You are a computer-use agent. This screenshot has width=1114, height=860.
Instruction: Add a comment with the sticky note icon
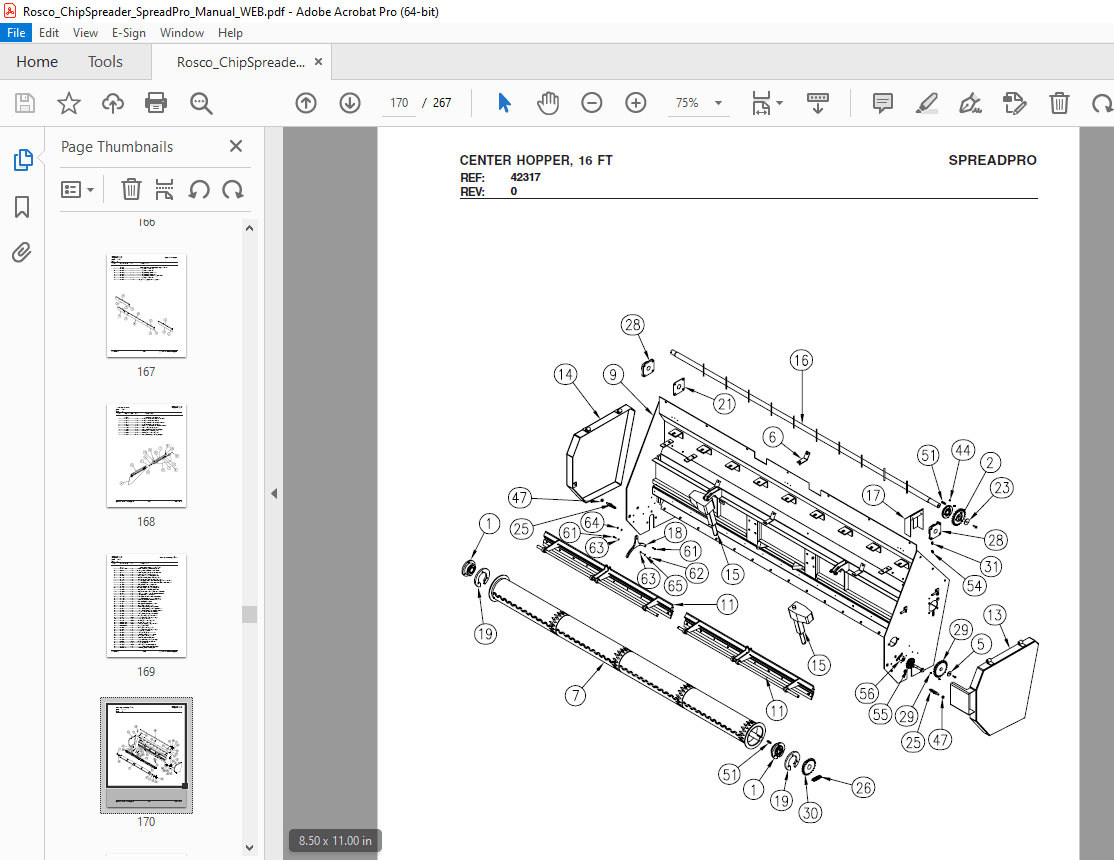click(882, 103)
